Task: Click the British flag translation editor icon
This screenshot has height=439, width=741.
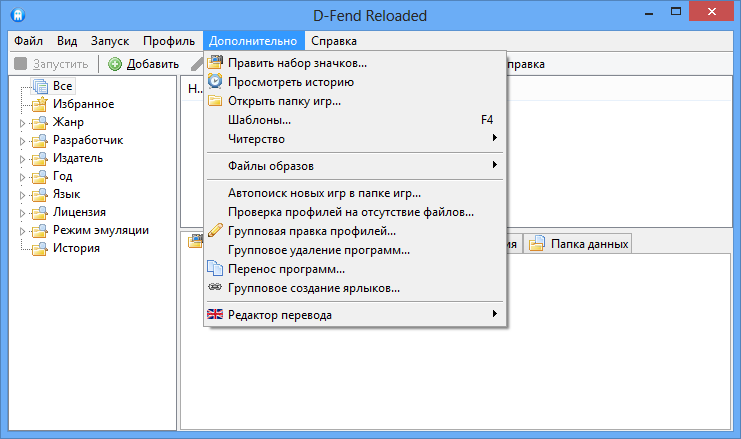Action: [215, 315]
